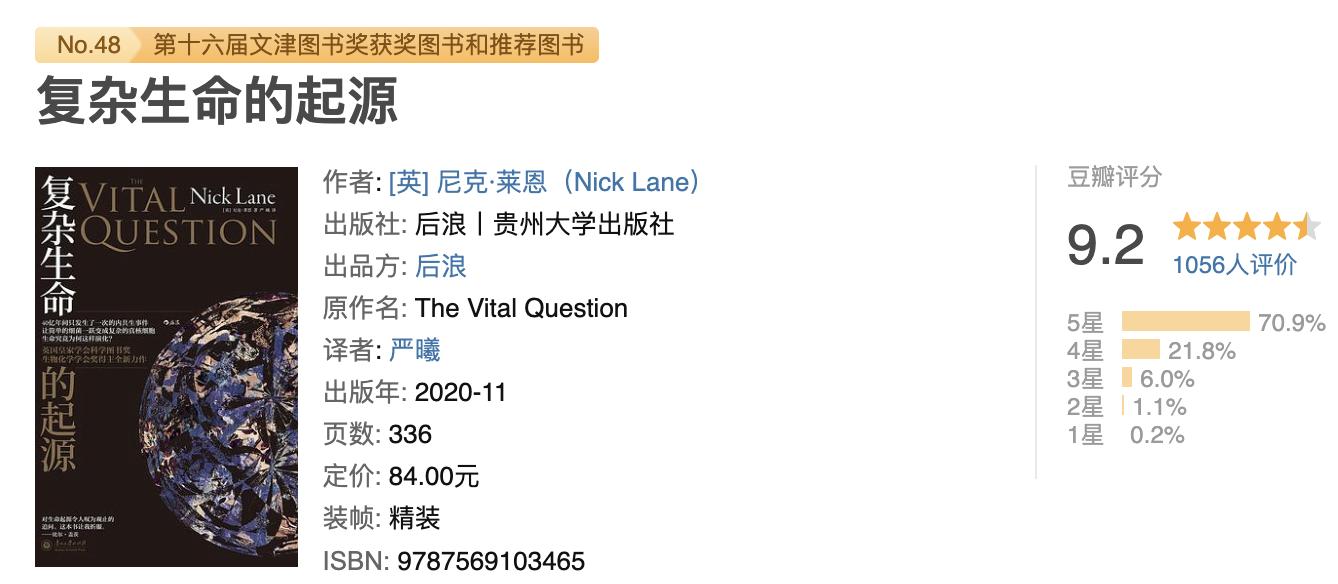
Task: Open author 尼克·莱恩 (Nick Lane) link
Action: (545, 182)
